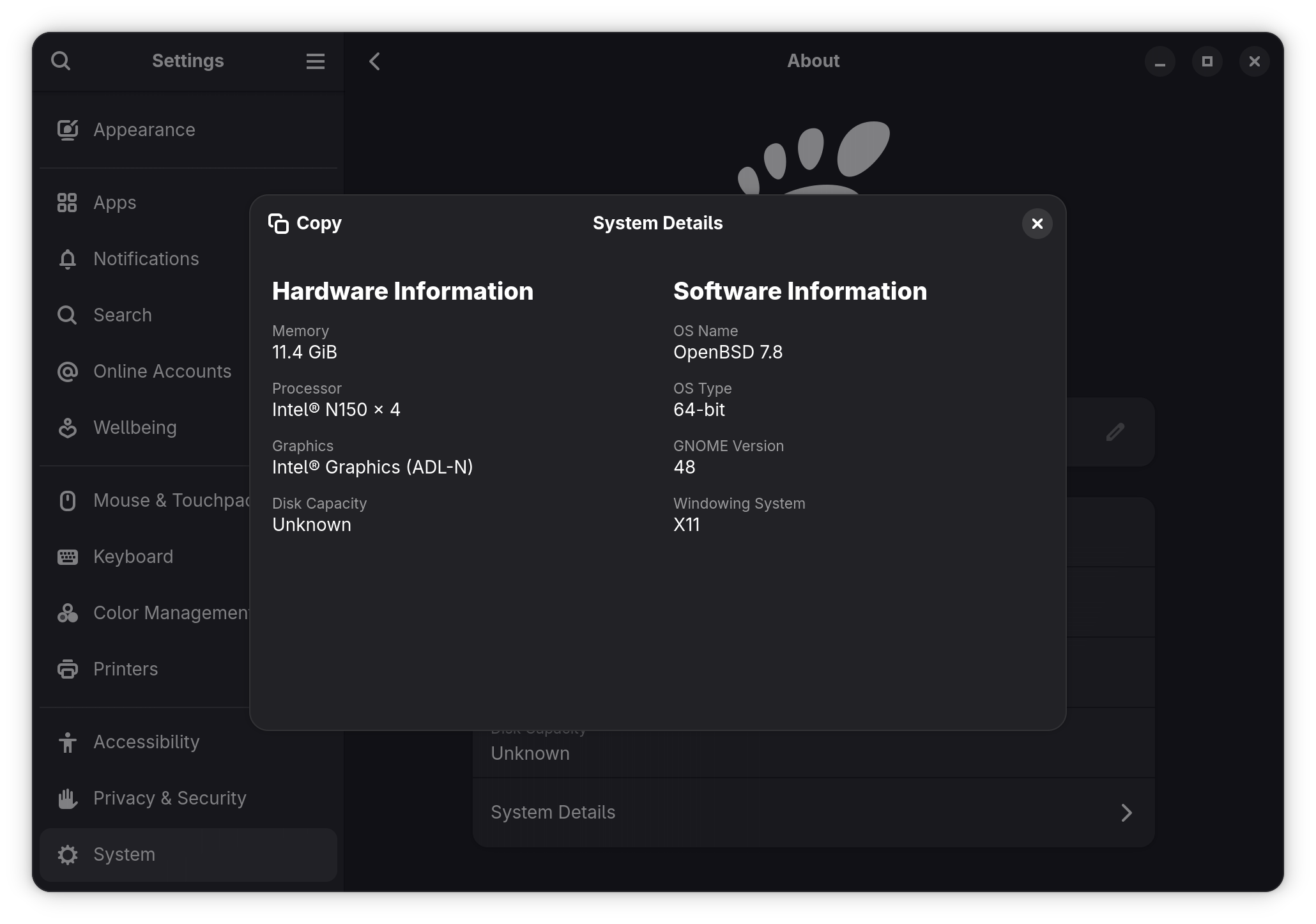The image size is (1316, 924).
Task: Open the Settings search icon
Action: click(x=61, y=61)
